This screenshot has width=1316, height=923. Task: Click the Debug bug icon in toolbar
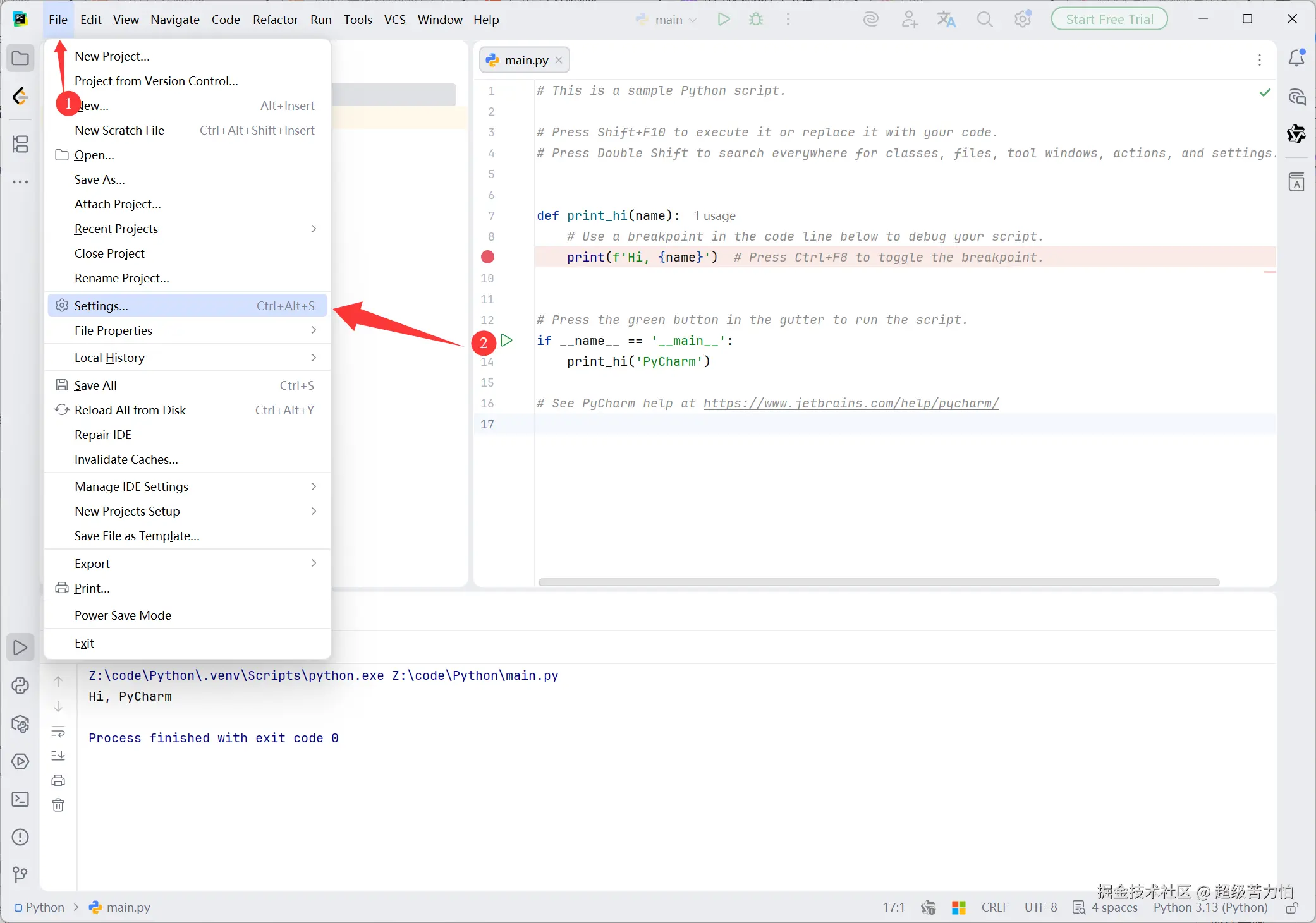(x=756, y=20)
